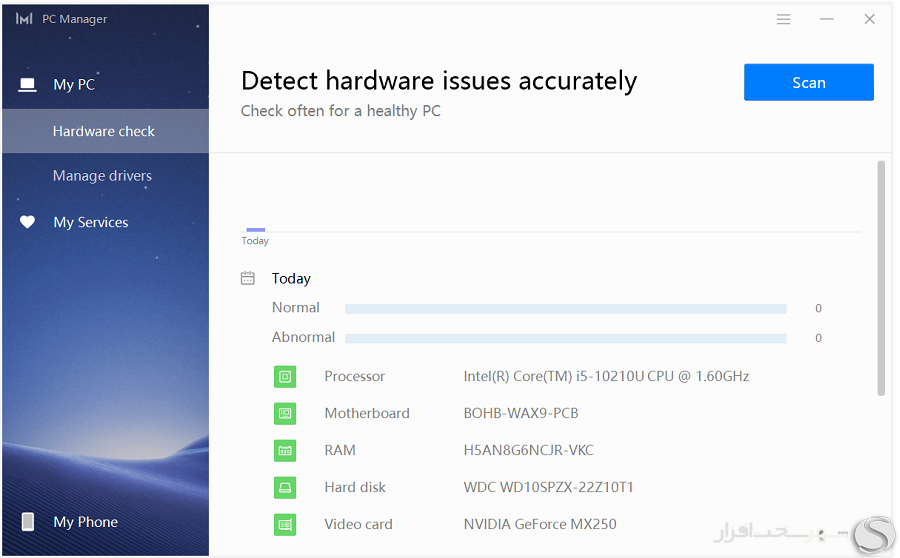The height and width of the screenshot is (558, 900).
Task: Click the Today calendar icon
Action: coord(247,278)
